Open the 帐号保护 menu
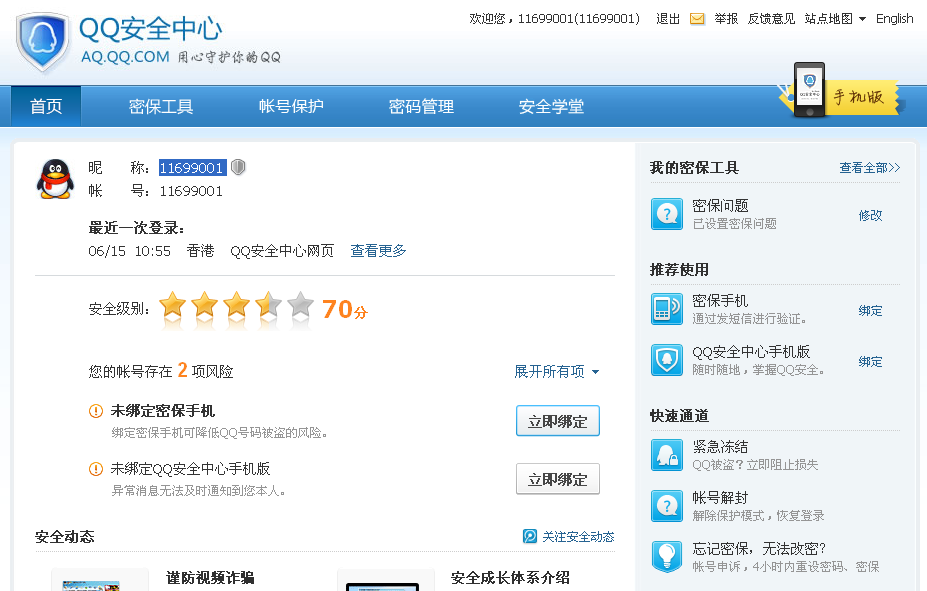 [x=291, y=106]
